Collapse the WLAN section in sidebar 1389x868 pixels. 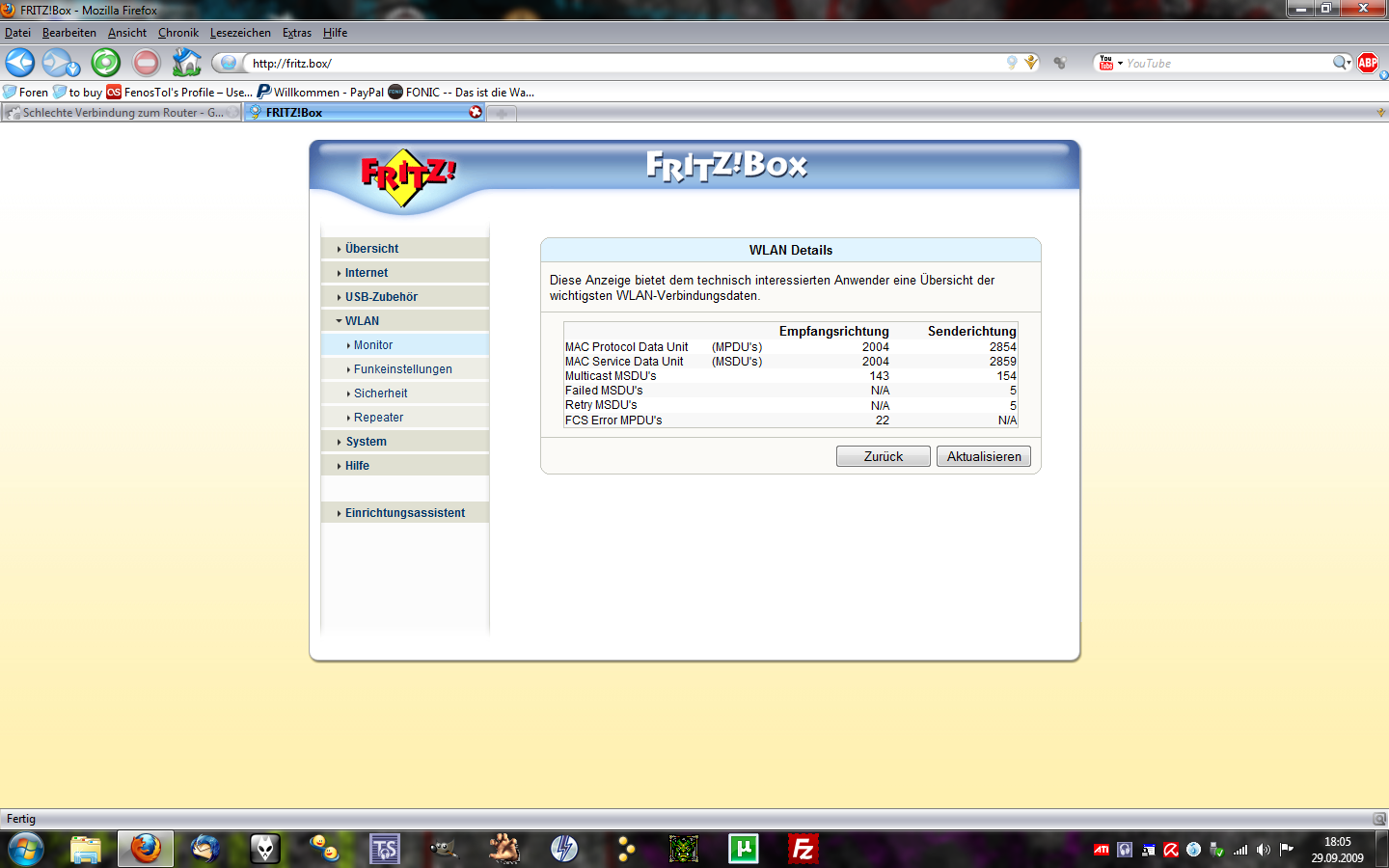coord(362,321)
